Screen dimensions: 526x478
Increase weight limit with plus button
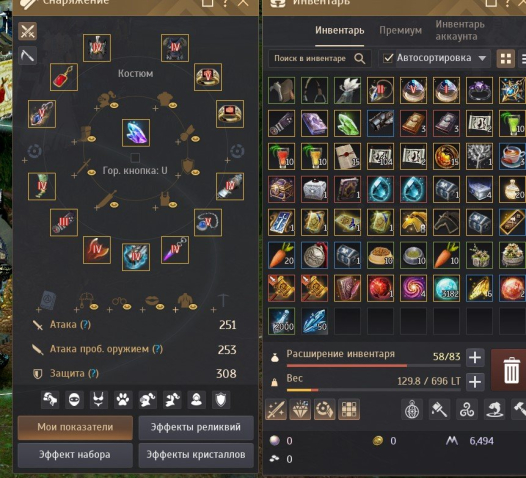pos(475,382)
